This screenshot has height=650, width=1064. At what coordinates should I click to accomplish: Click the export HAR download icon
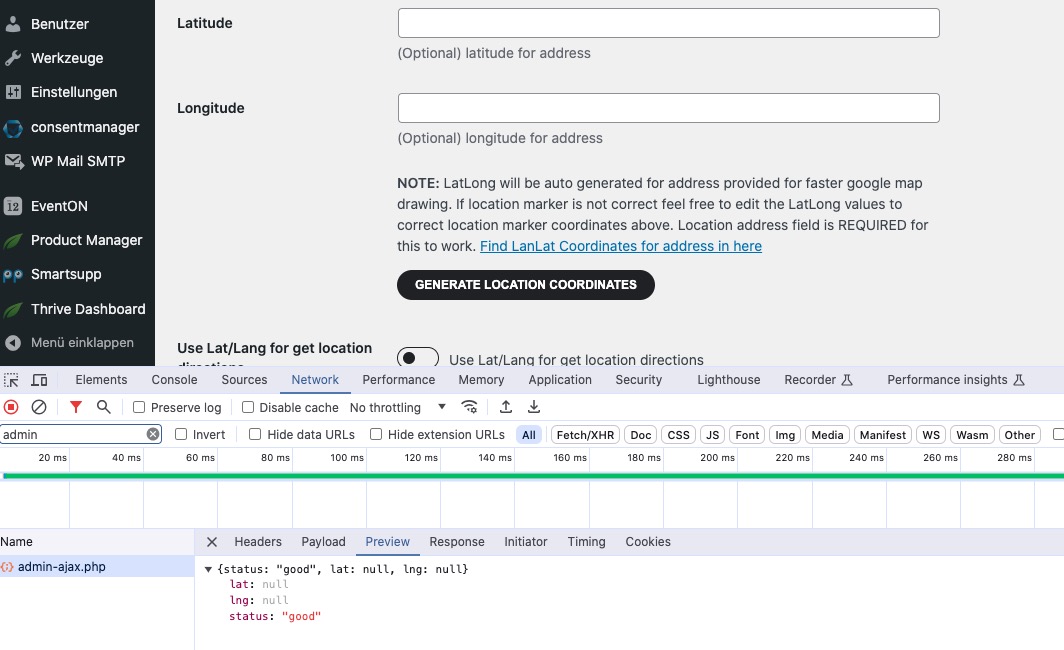click(534, 407)
